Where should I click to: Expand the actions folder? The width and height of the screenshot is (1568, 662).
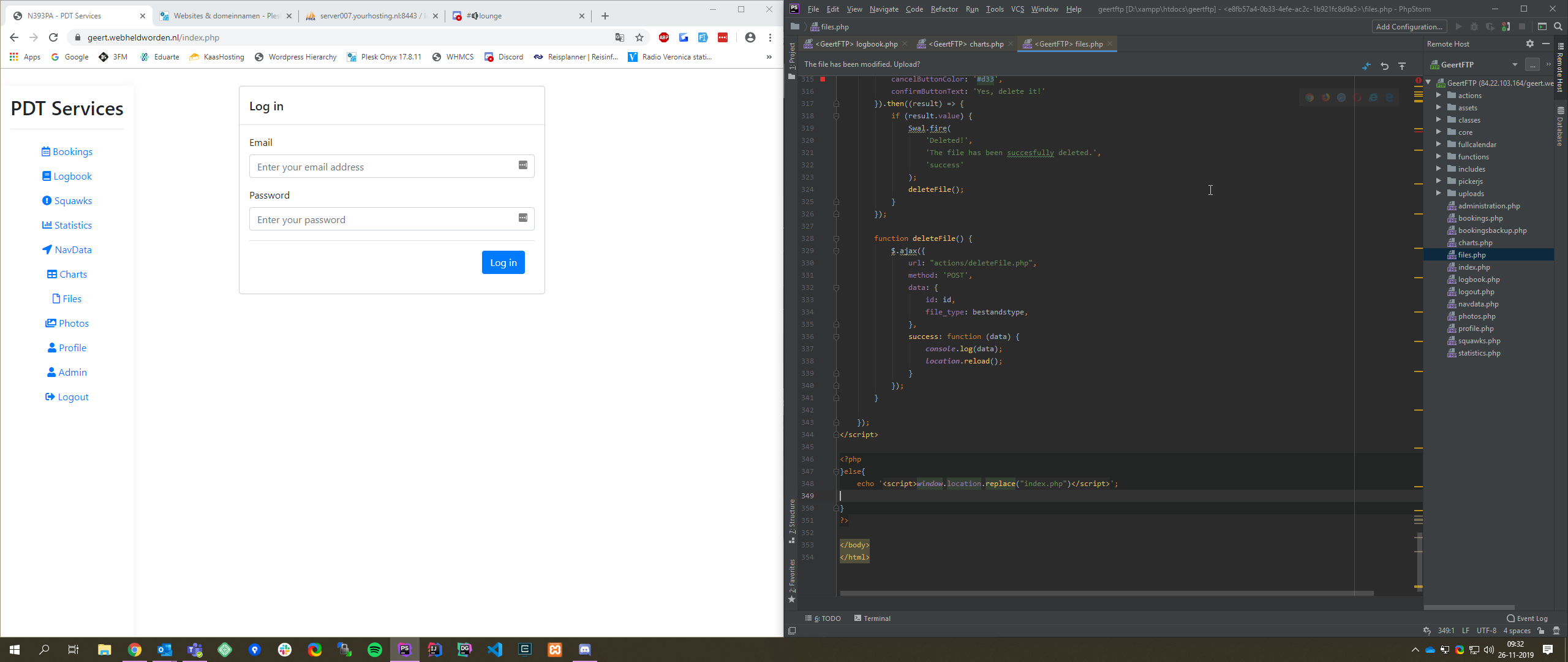tap(1439, 95)
